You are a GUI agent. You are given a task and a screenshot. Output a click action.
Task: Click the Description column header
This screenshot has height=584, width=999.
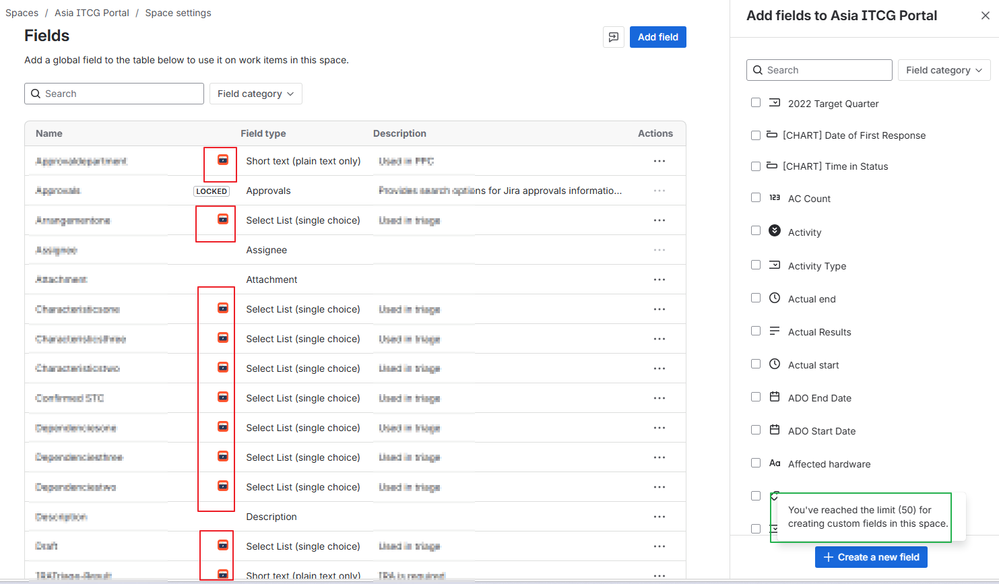[x=399, y=133]
